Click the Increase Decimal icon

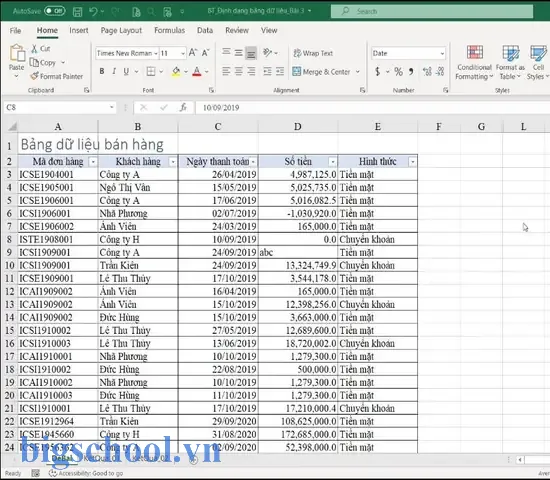(427, 72)
